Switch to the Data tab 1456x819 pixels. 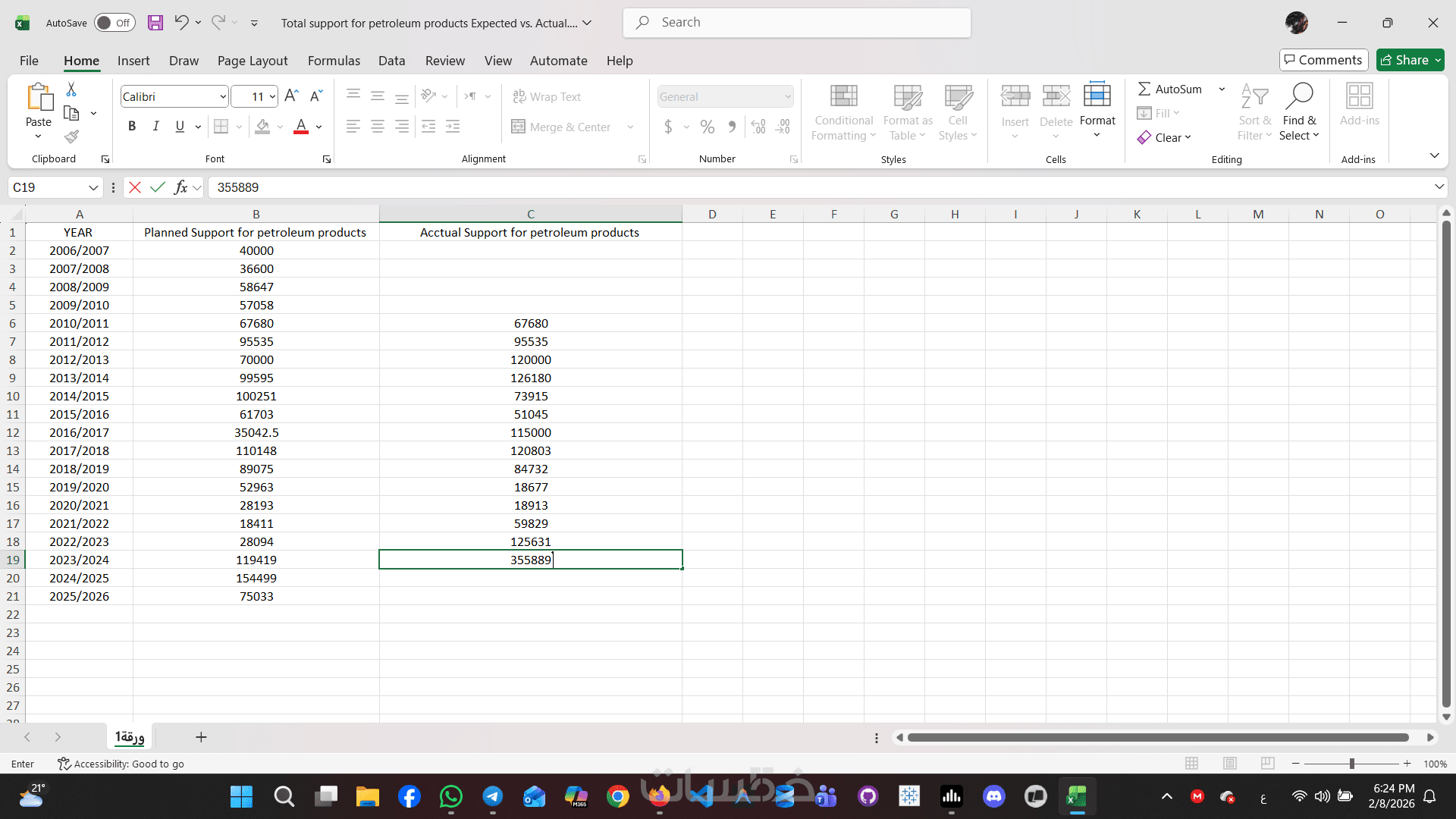(x=391, y=61)
